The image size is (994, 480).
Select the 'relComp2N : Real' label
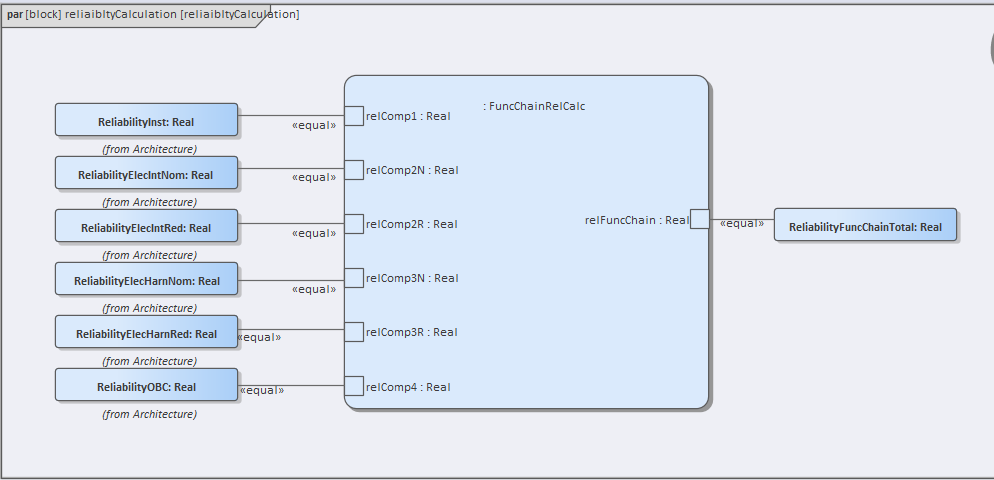point(412,170)
